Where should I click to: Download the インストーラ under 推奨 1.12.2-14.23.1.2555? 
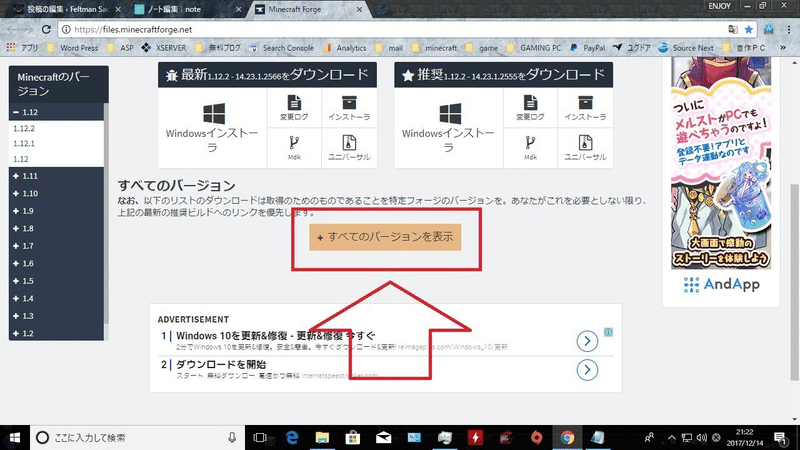tap(586, 108)
